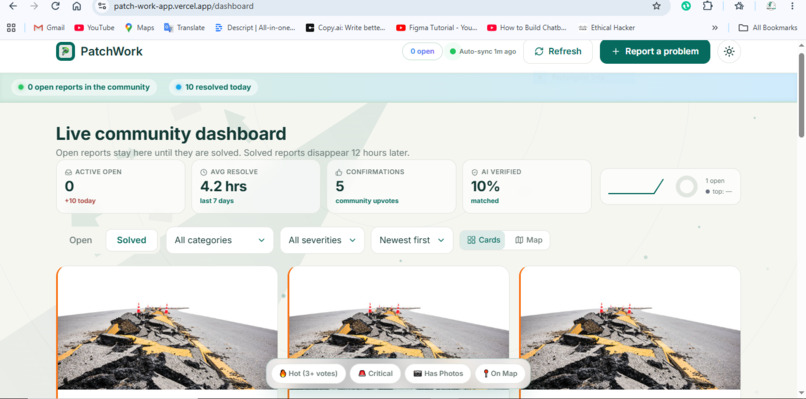
Task: Switch to Map view
Action: pyautogui.click(x=528, y=240)
